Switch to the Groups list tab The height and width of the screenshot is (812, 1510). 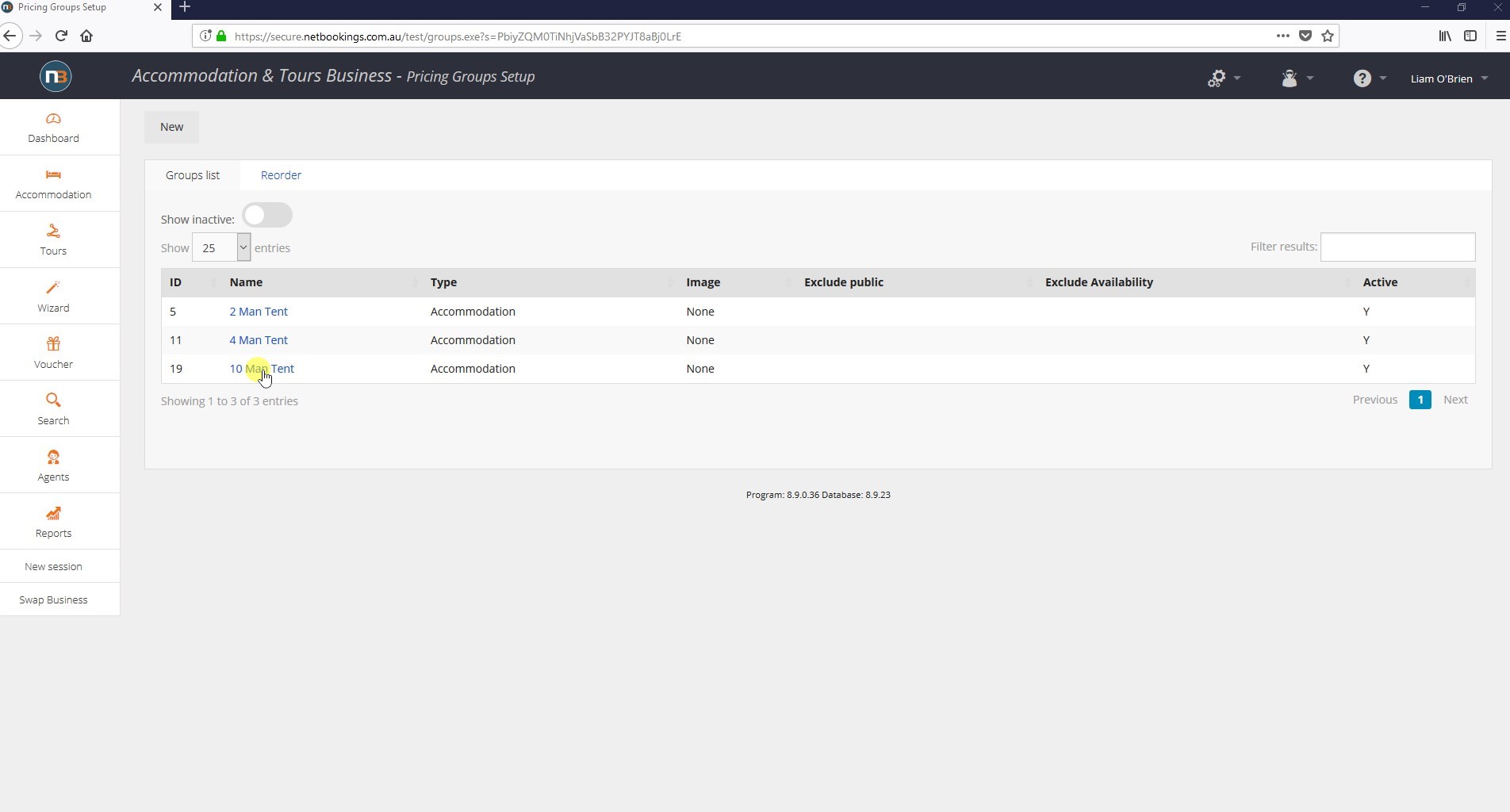click(x=193, y=175)
